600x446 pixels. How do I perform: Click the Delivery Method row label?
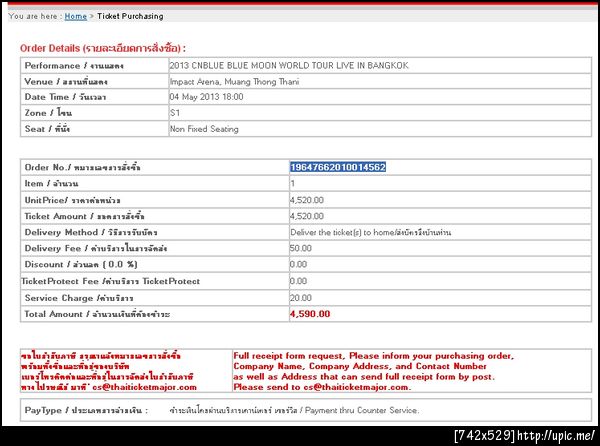tap(91, 232)
